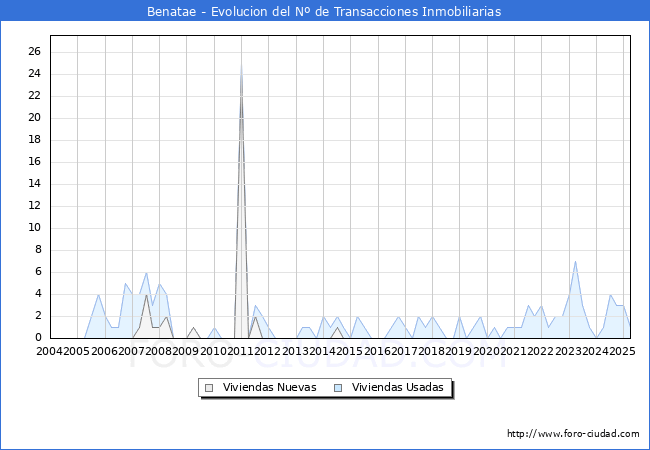The image size is (650, 450).
Task: Click the y-axis label 16
Action: pos(35,161)
